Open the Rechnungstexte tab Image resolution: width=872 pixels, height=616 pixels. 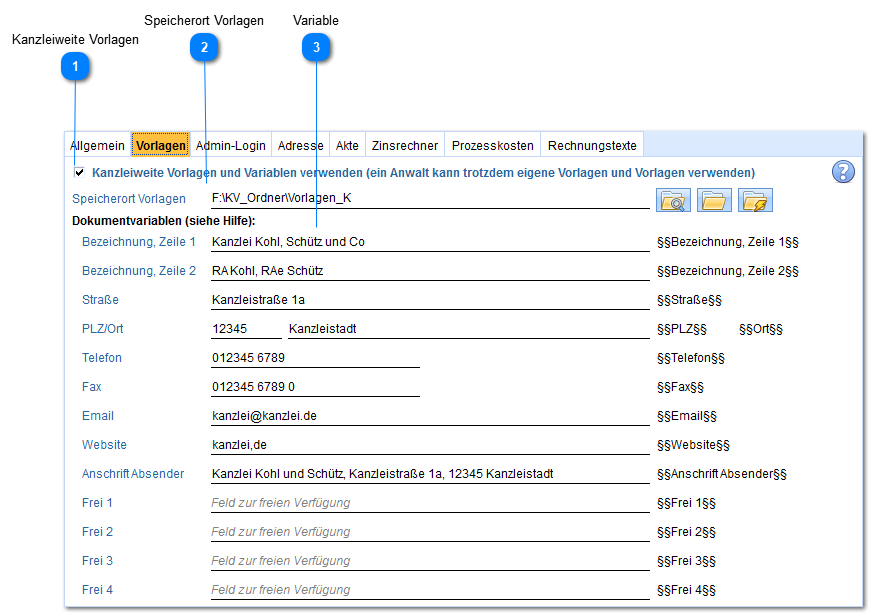coord(592,146)
